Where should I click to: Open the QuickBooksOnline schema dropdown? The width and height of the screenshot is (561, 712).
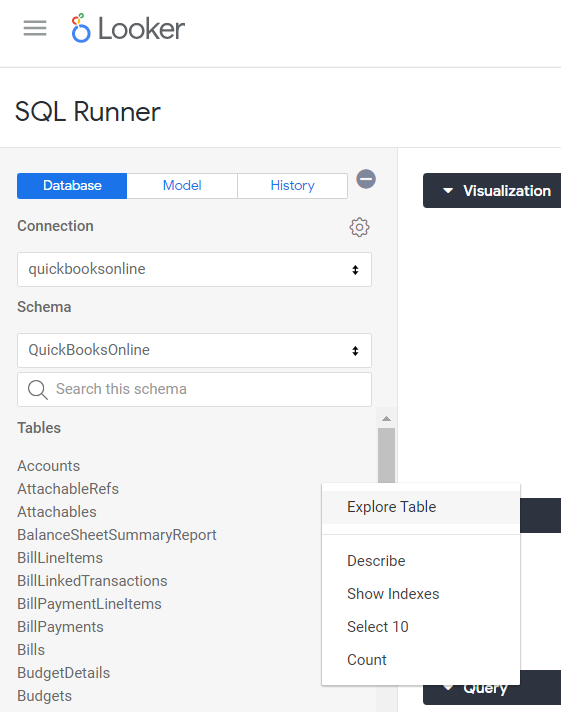pos(194,350)
